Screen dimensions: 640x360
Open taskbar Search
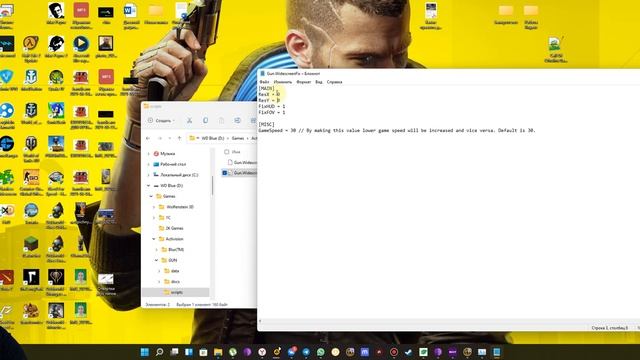(159, 352)
